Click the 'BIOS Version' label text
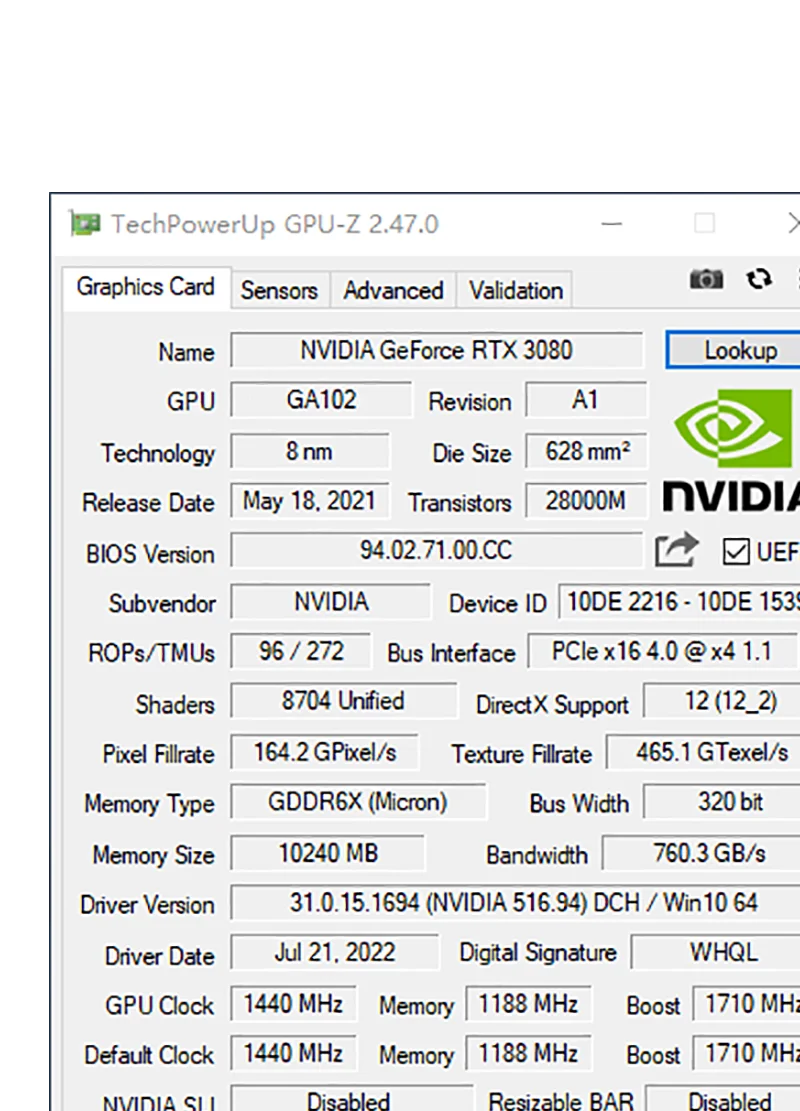 coord(150,553)
